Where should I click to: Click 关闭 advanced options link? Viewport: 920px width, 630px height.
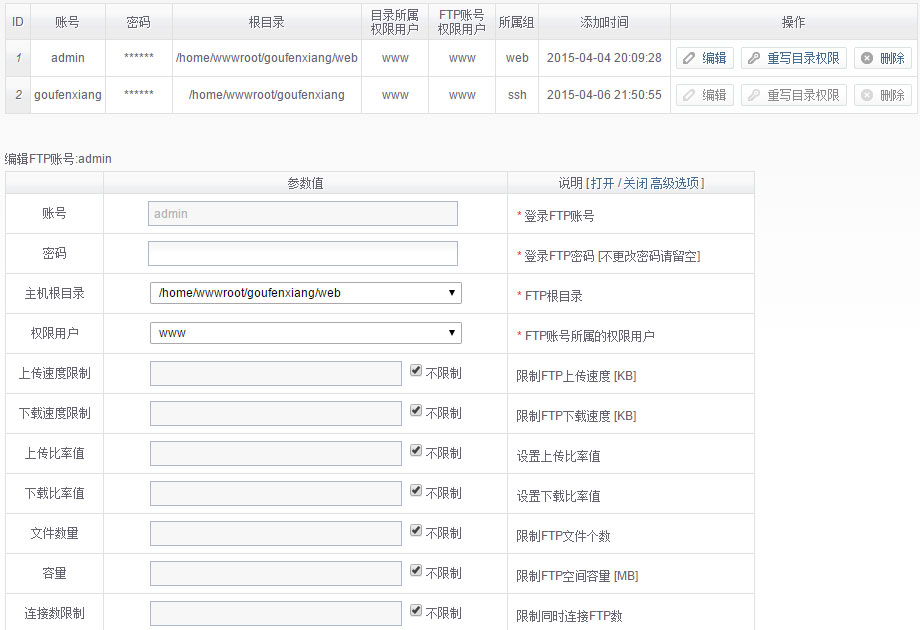pyautogui.click(x=635, y=183)
